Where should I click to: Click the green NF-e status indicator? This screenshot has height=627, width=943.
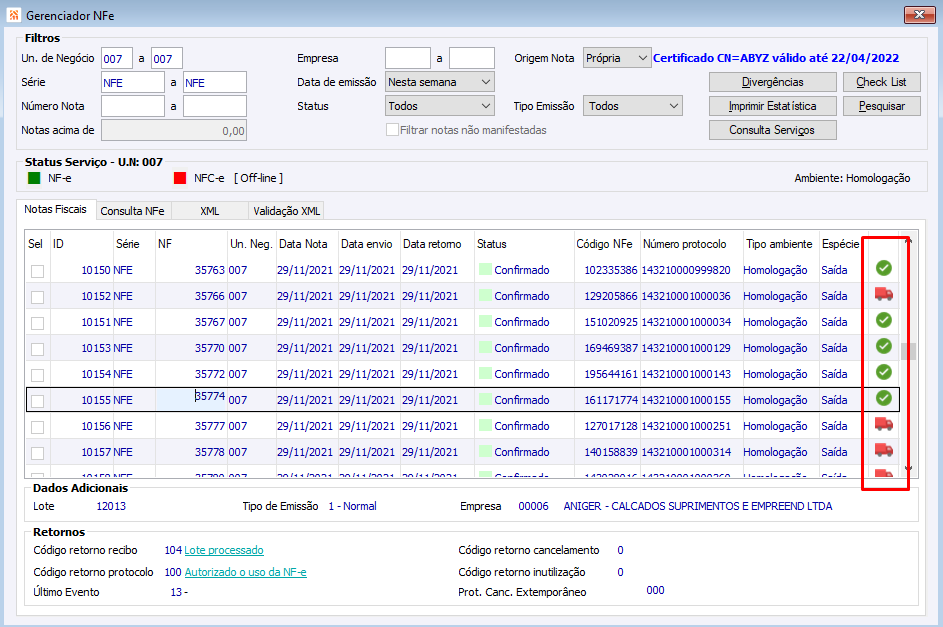point(34,178)
